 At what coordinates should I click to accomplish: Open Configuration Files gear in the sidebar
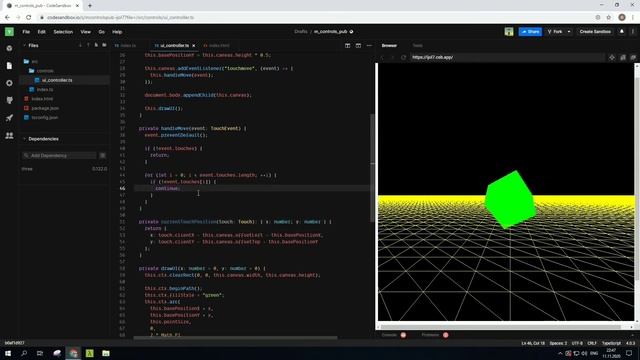[x=9, y=83]
